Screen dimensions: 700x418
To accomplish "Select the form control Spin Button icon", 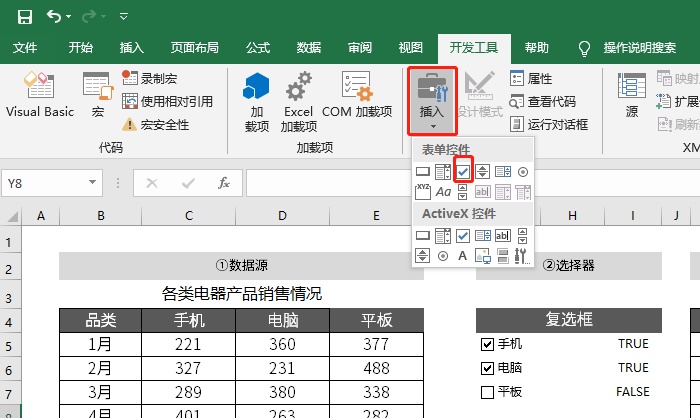I will point(483,171).
